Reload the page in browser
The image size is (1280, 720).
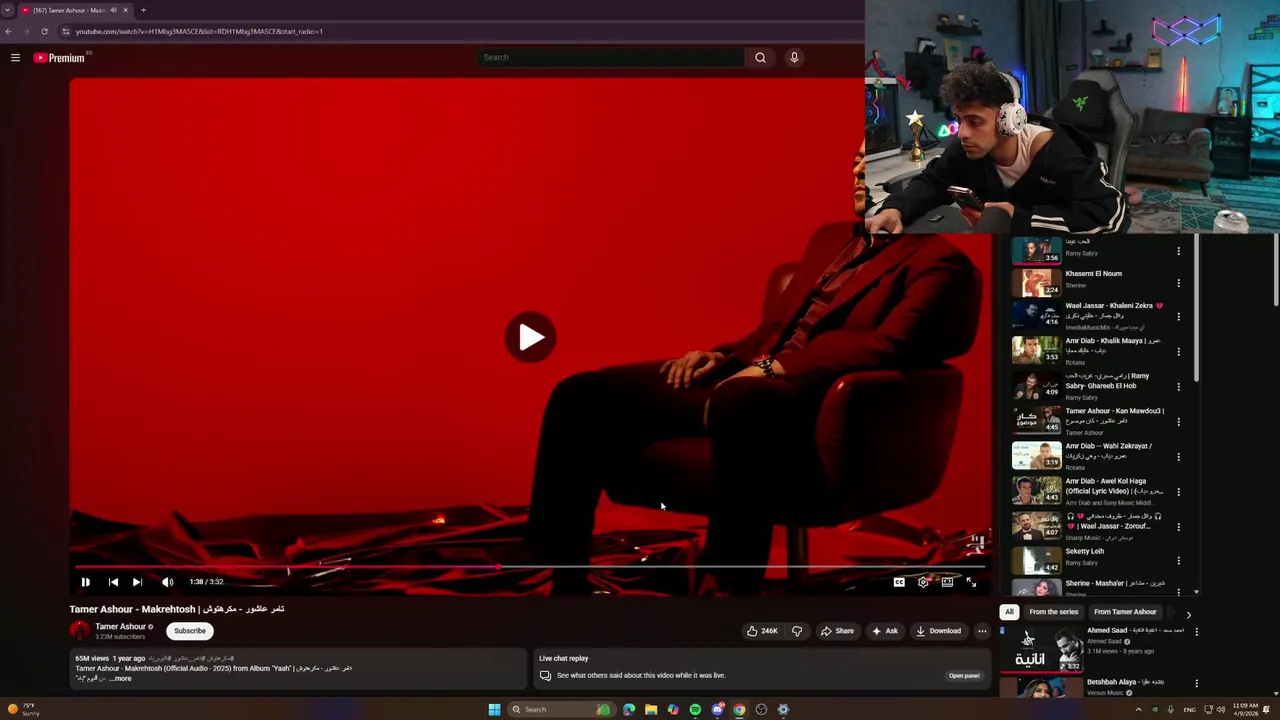point(44,31)
